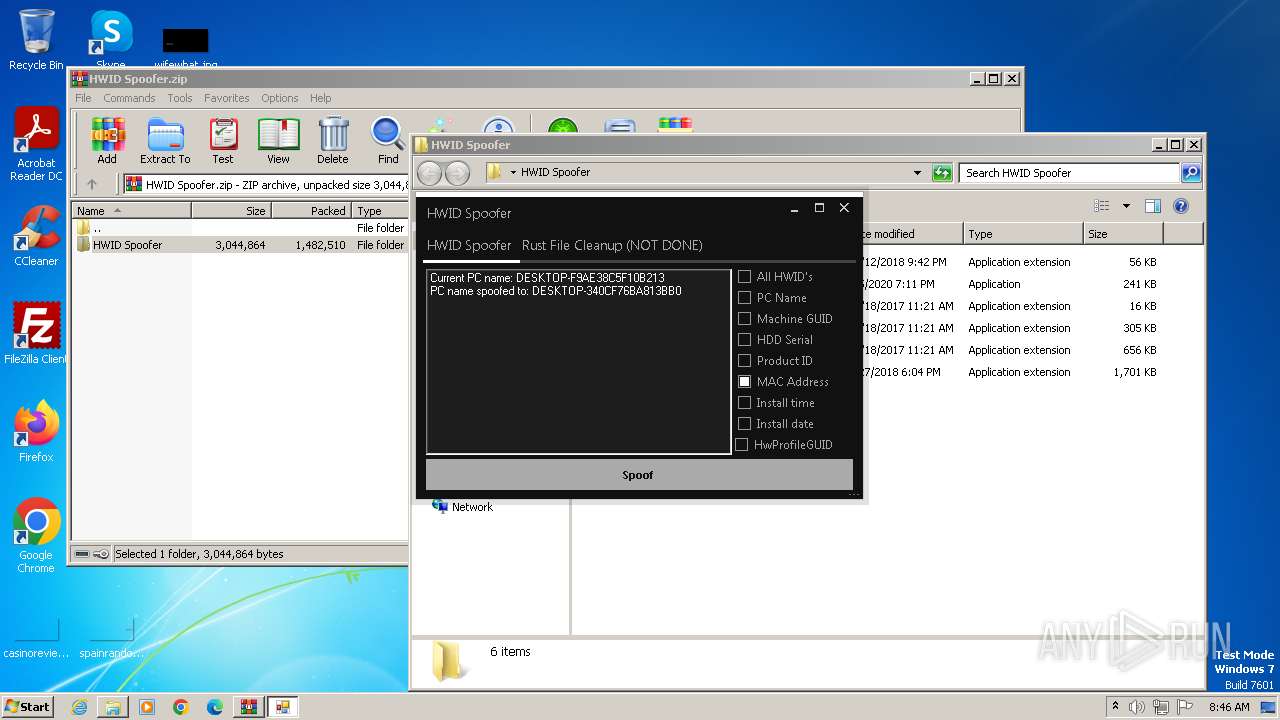Open the Explorer address bar history dropdown
The width and height of the screenshot is (1280, 720).
coord(917,173)
